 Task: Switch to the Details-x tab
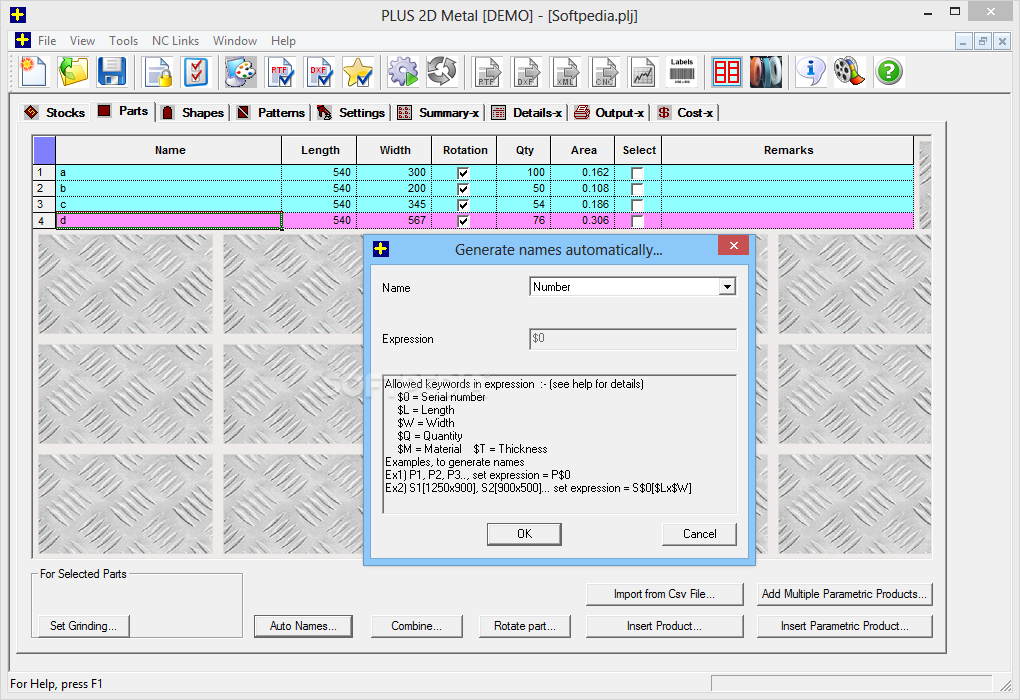click(x=527, y=113)
